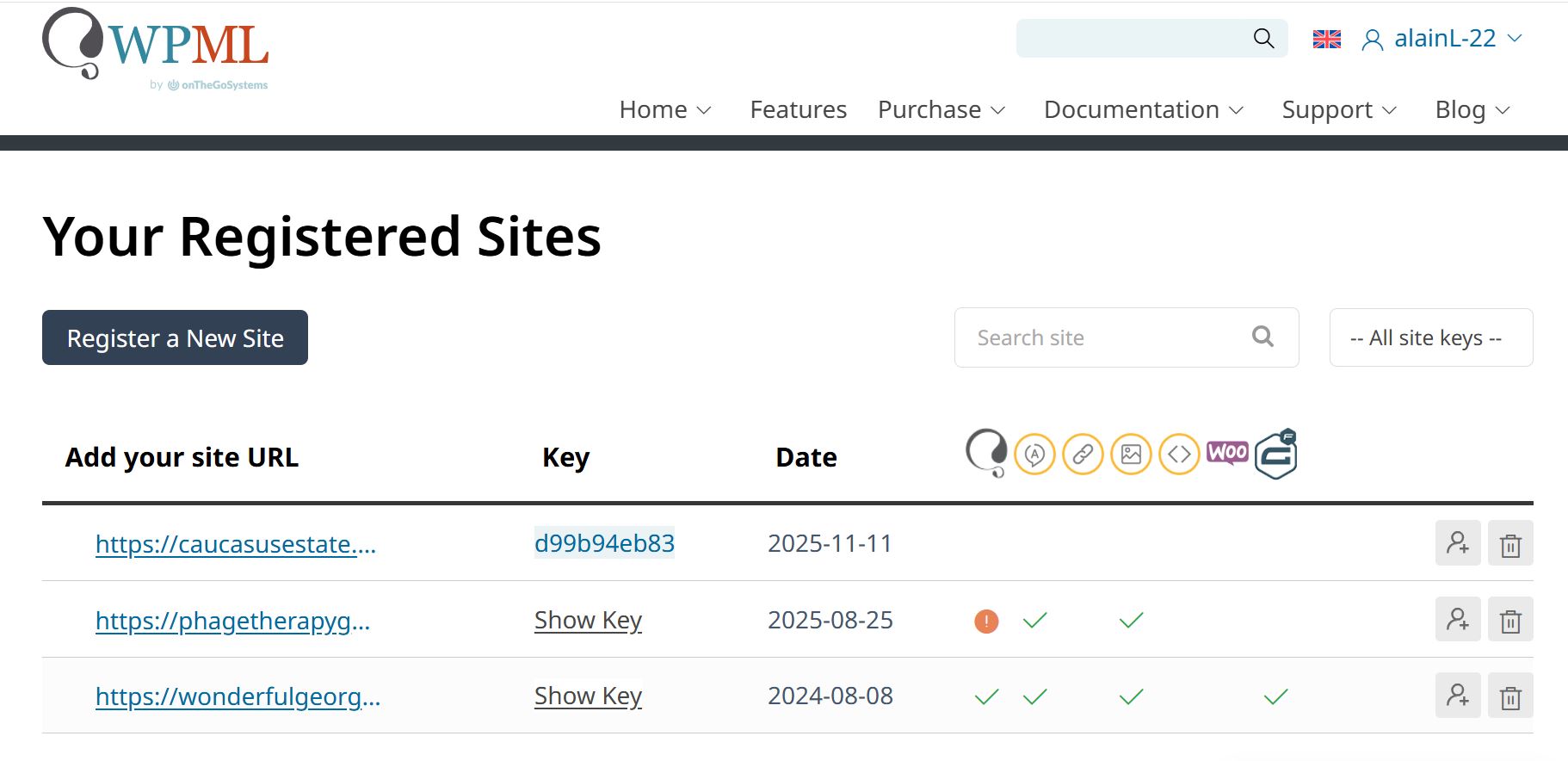The width and height of the screenshot is (1568, 761).
Task: Click the UK flag language switcher
Action: (x=1326, y=39)
